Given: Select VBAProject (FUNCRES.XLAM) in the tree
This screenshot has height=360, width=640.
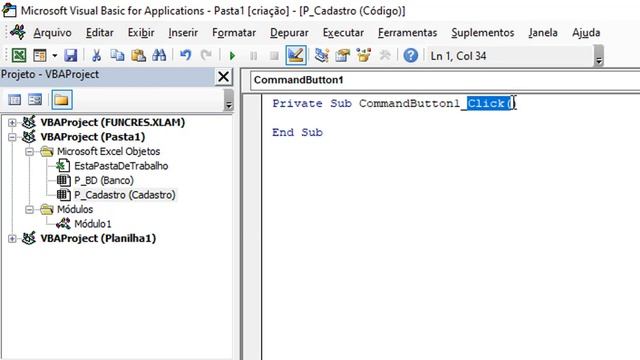Looking at the screenshot, I should pos(113,122).
